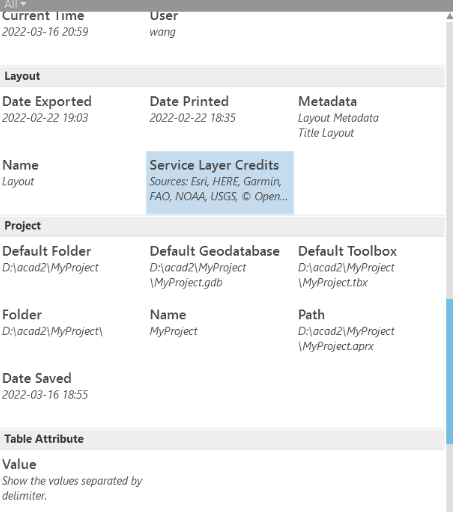This screenshot has height=512, width=453.
Task: Click the Project group header
Action: [x=222, y=226]
